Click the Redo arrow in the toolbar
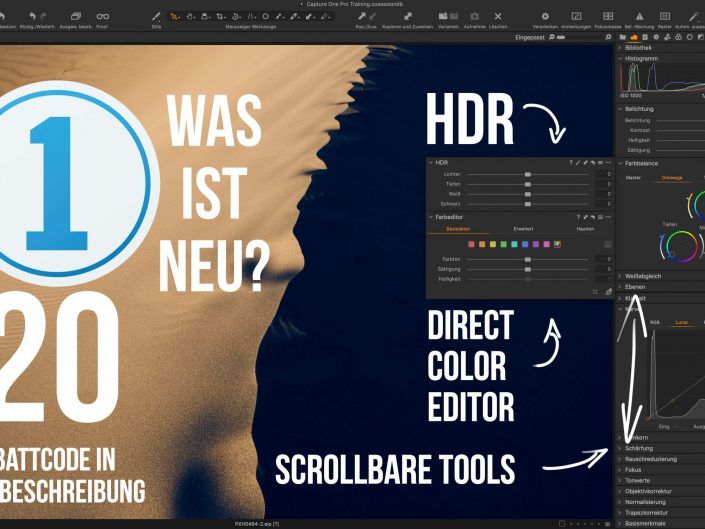Image resolution: width=705 pixels, height=529 pixels. [x=43, y=17]
